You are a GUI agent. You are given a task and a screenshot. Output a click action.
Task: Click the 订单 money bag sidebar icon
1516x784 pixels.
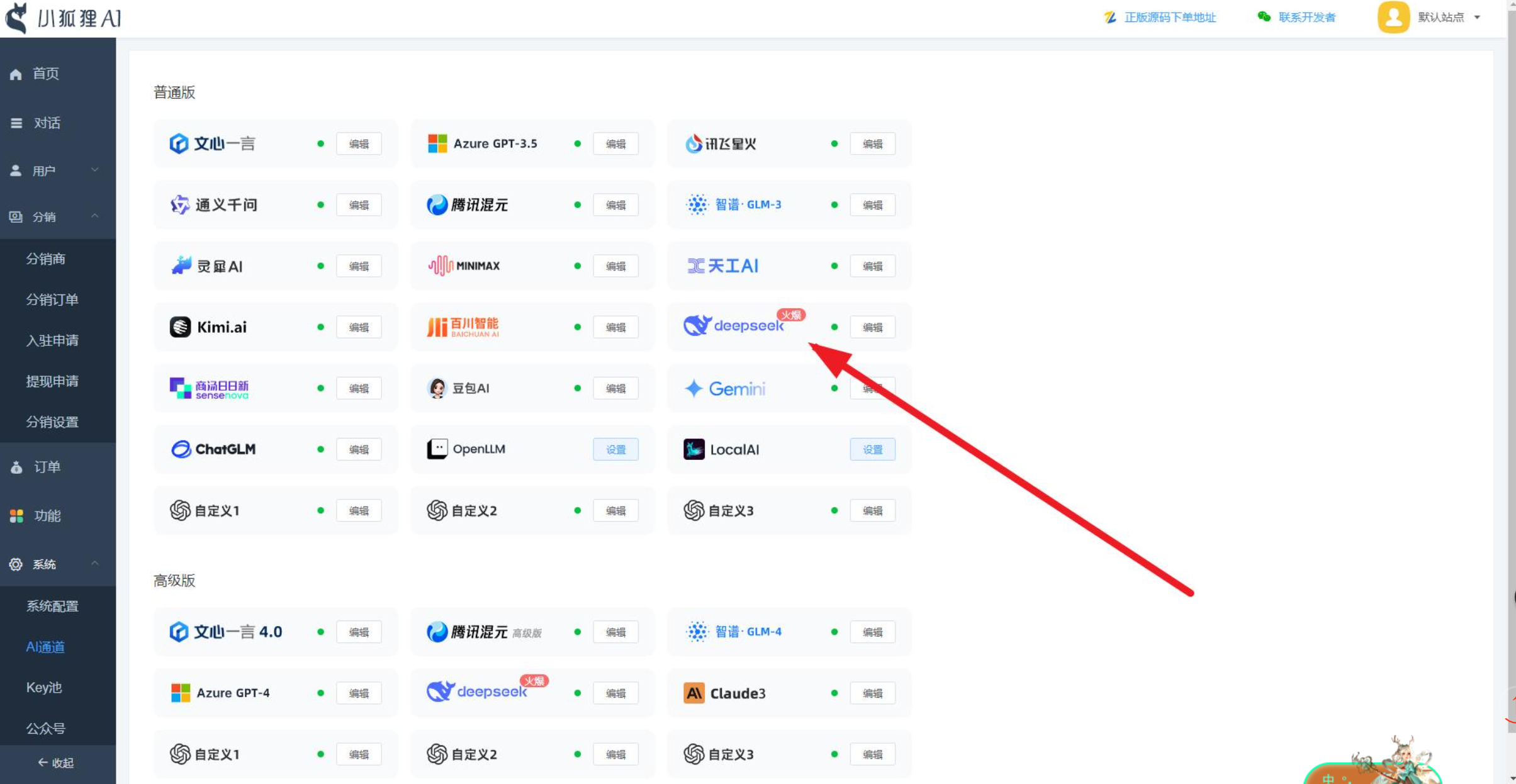16,468
